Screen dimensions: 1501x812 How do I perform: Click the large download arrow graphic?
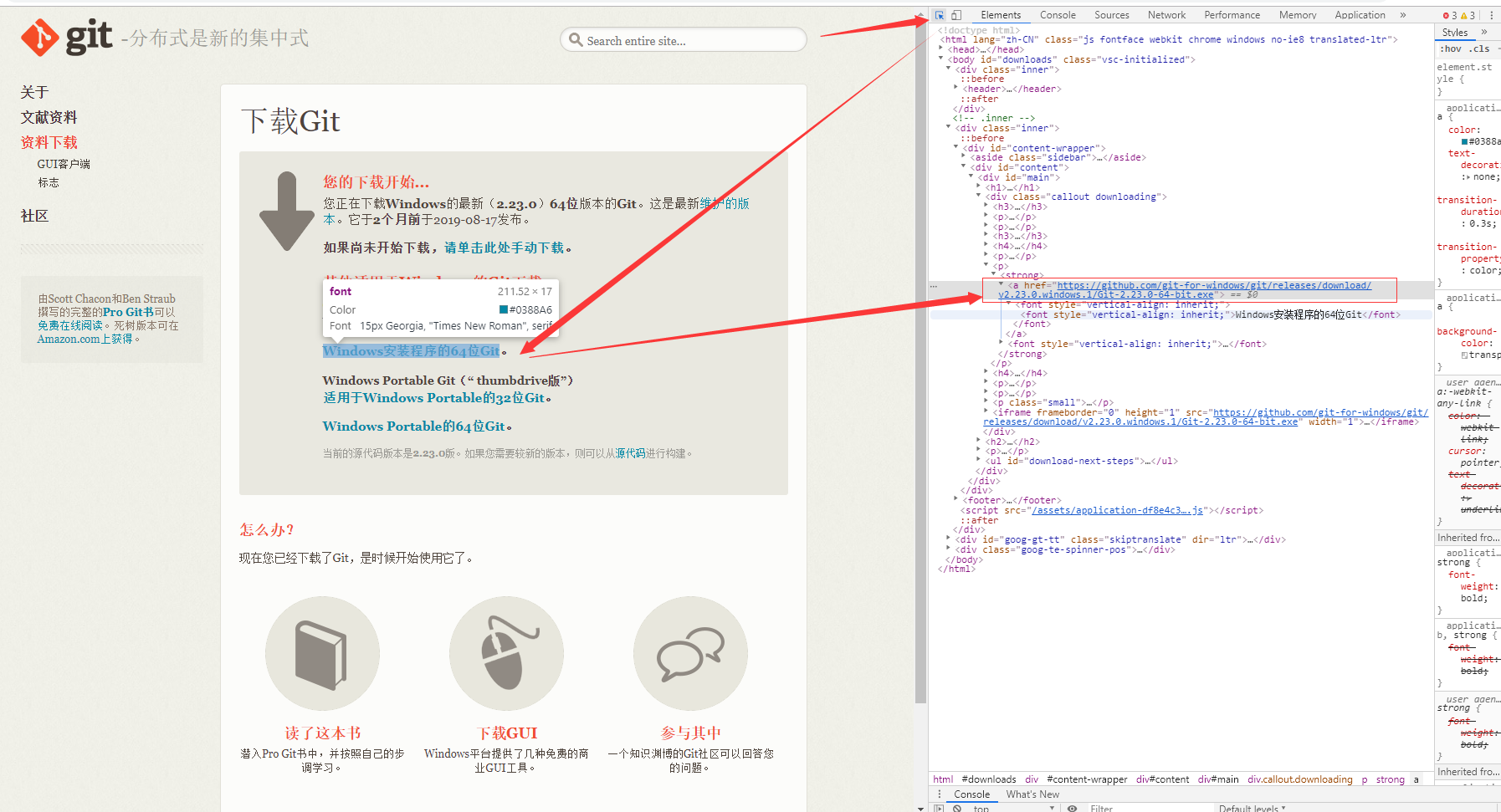point(286,211)
